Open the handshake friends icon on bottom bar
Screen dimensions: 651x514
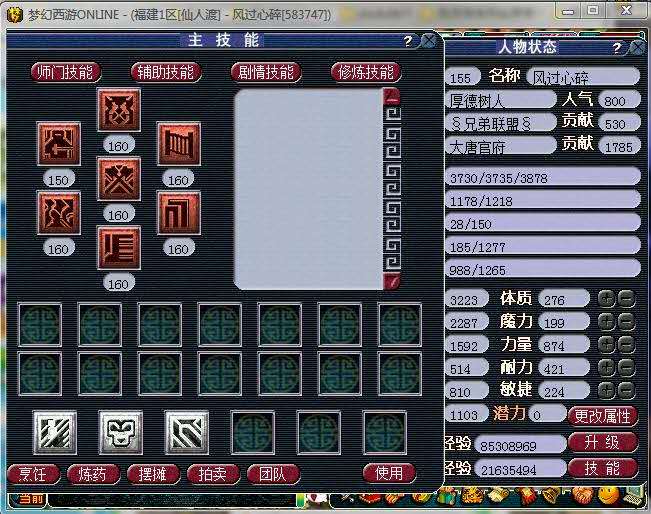582,495
